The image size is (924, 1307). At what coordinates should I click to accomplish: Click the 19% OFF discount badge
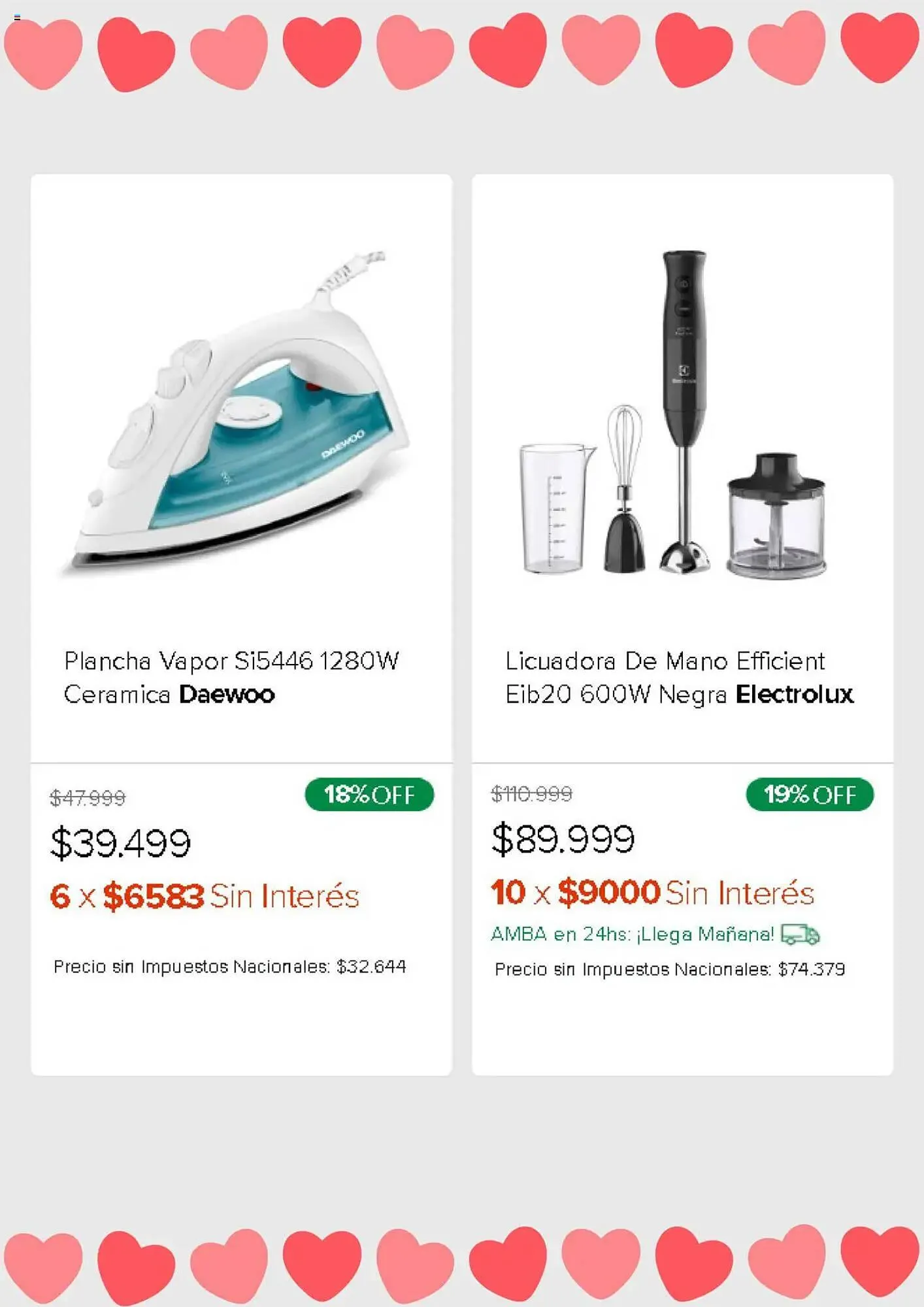[x=810, y=795]
